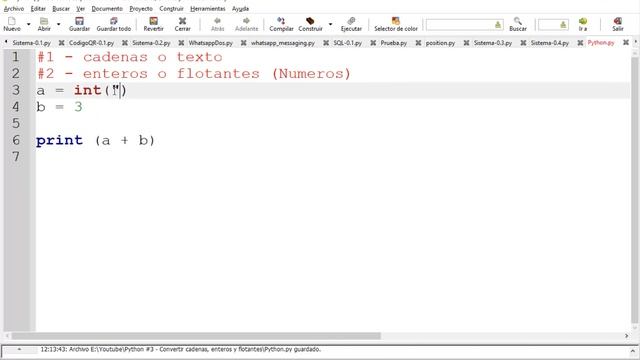Select the active Python.py tab
This screenshot has width=640, height=360.
(601, 43)
